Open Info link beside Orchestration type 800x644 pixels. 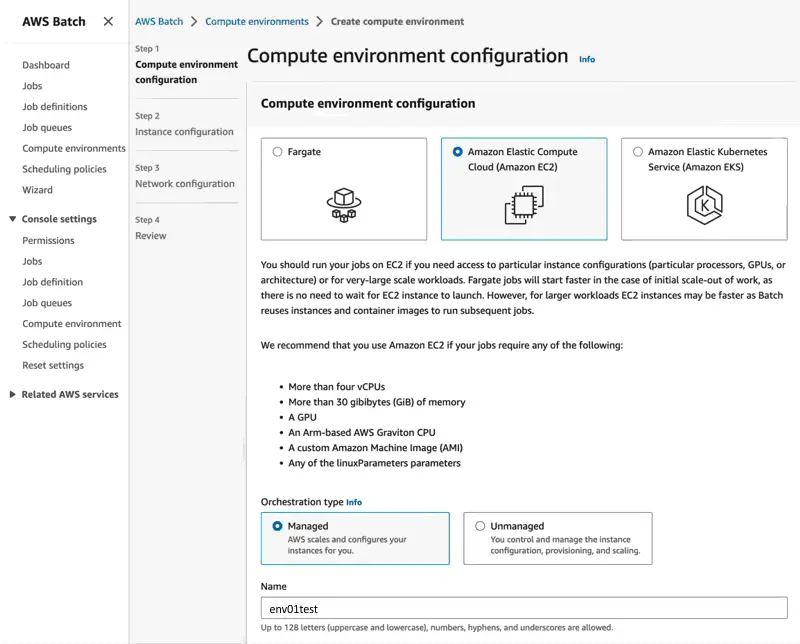tap(354, 502)
